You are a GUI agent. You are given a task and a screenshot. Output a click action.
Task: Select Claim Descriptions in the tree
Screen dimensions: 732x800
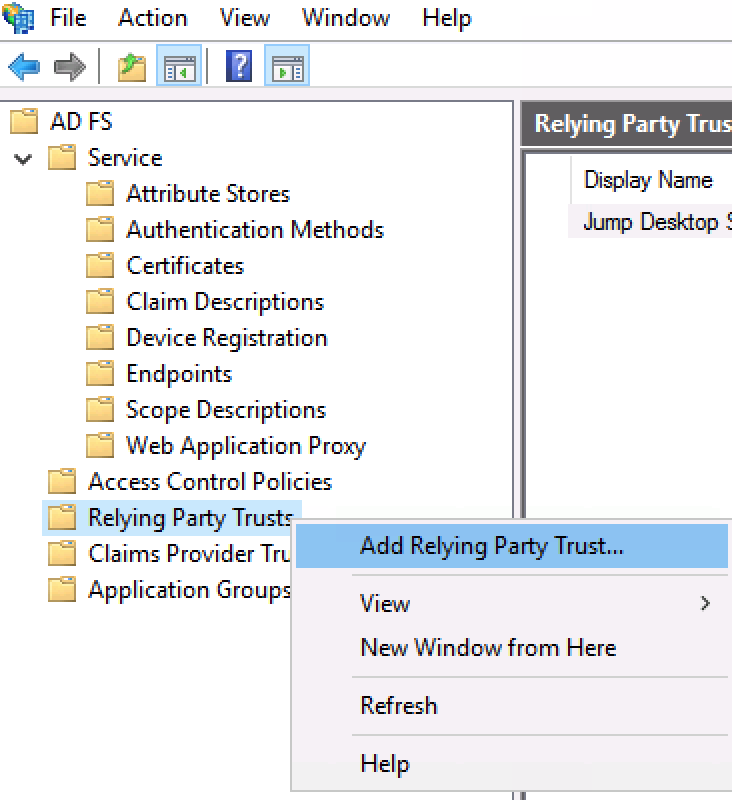[225, 302]
